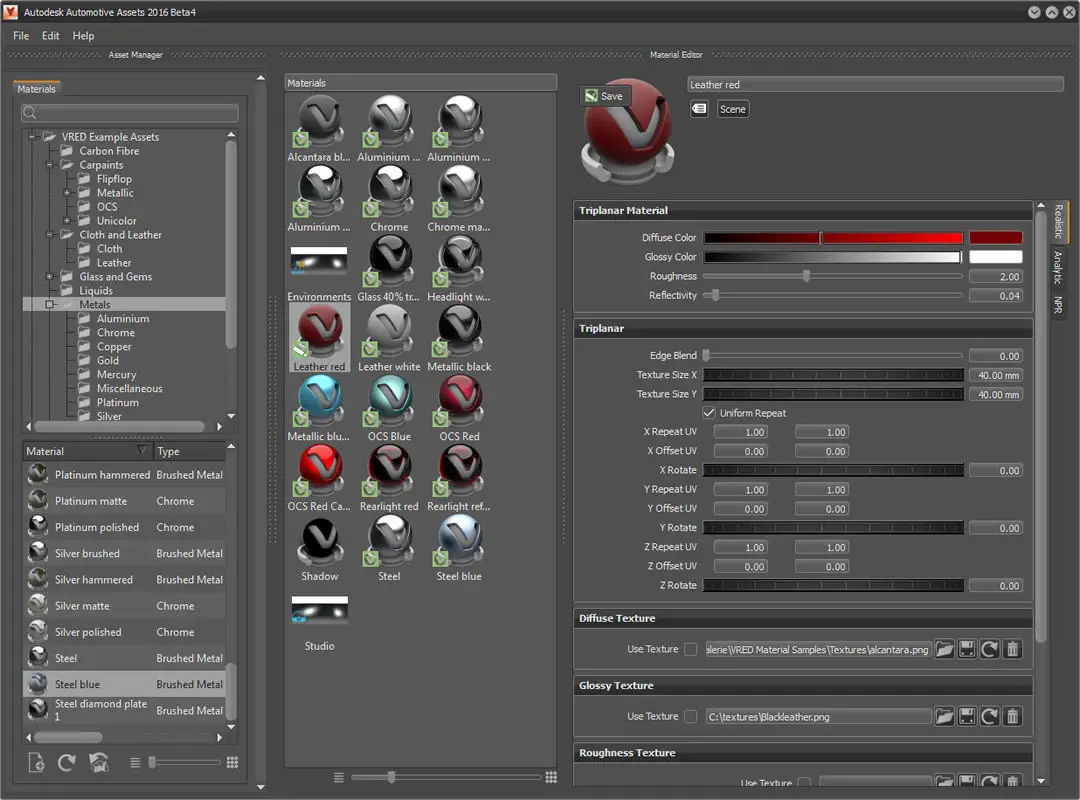Expand the Glass and Gems folder

coord(50,277)
